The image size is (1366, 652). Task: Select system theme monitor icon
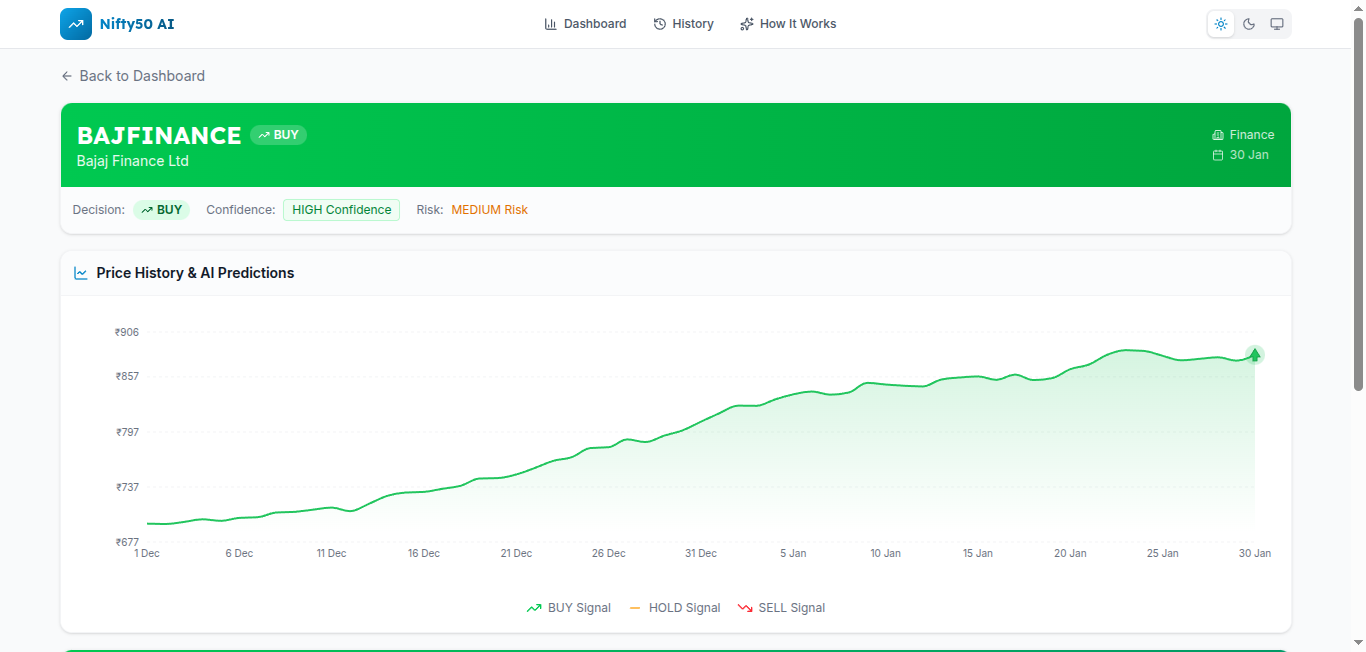click(1277, 24)
